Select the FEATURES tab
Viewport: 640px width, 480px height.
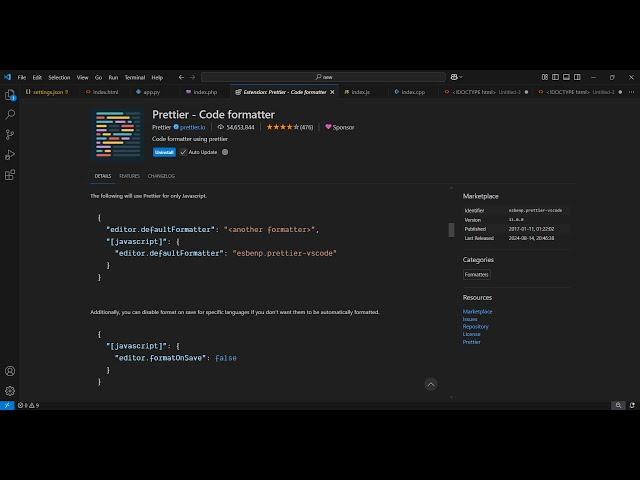click(x=129, y=176)
